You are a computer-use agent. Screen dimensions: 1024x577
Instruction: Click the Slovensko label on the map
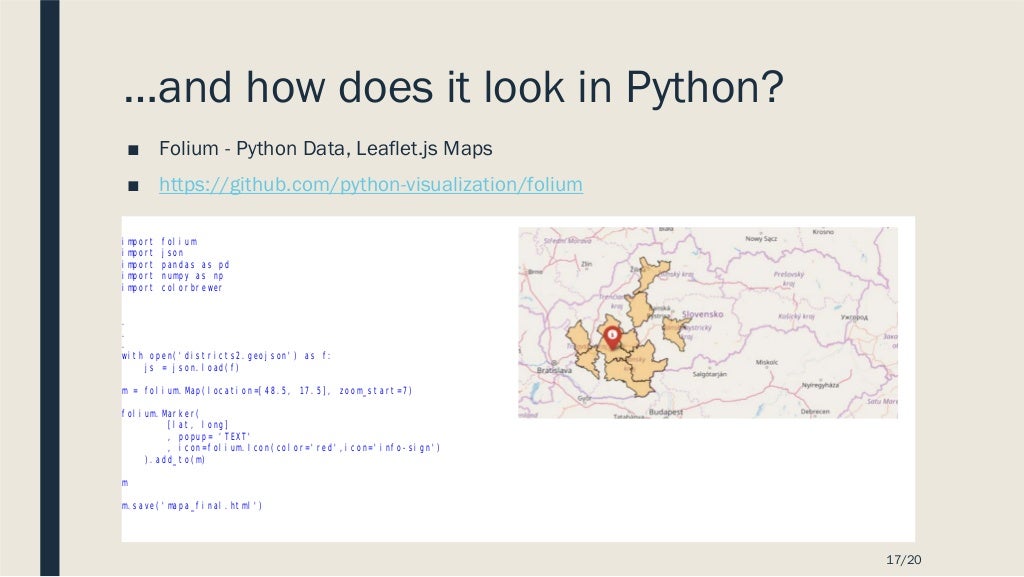coord(703,314)
